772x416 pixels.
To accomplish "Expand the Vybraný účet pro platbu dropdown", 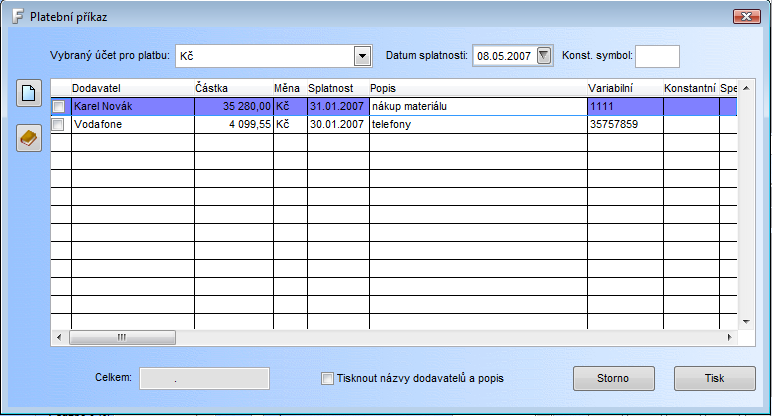I will (362, 56).
